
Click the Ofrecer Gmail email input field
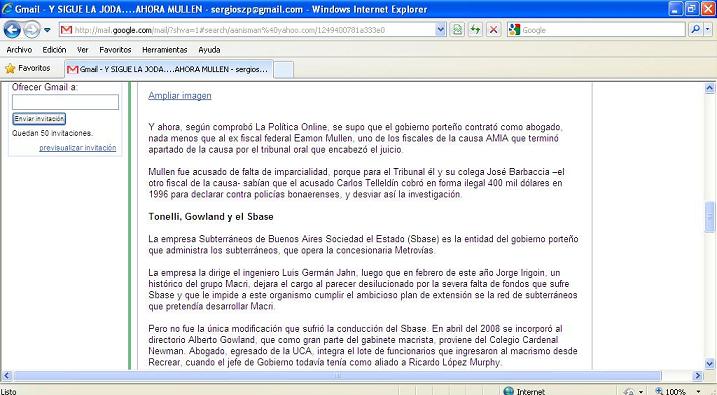click(x=65, y=102)
